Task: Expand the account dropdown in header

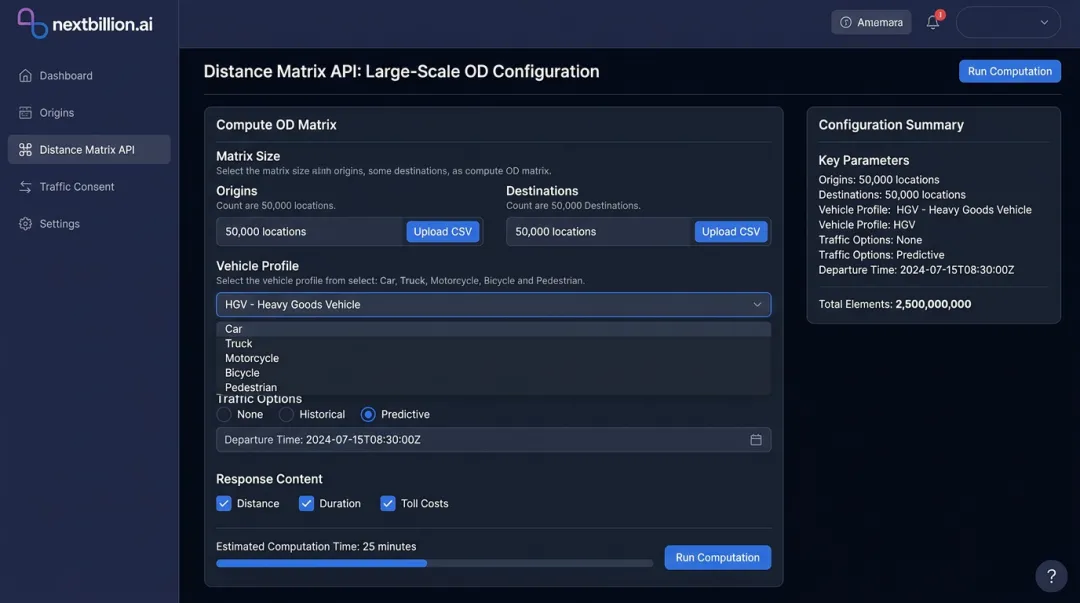Action: pos(1008,23)
